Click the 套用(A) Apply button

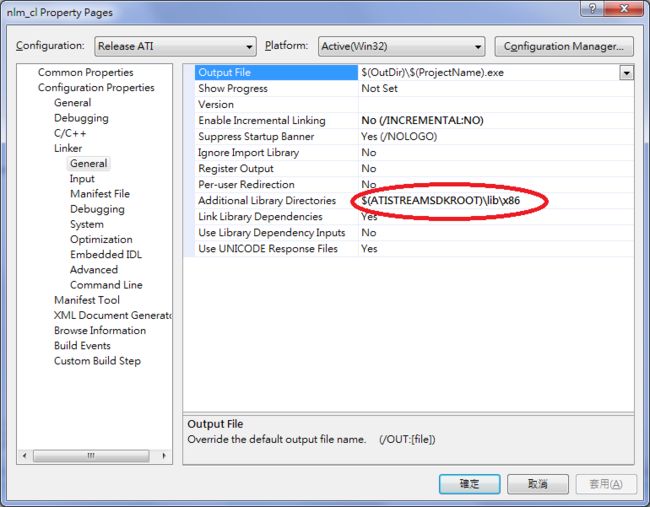(606, 484)
